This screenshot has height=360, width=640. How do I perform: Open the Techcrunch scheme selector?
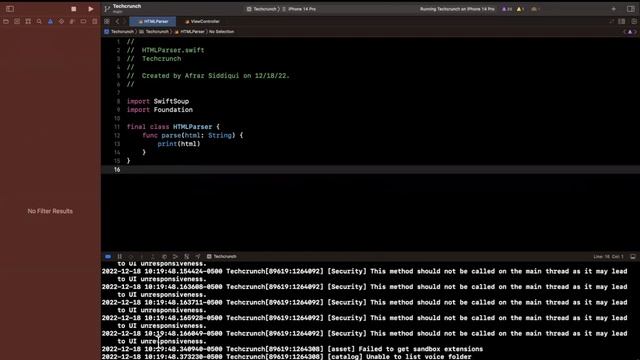(262, 9)
